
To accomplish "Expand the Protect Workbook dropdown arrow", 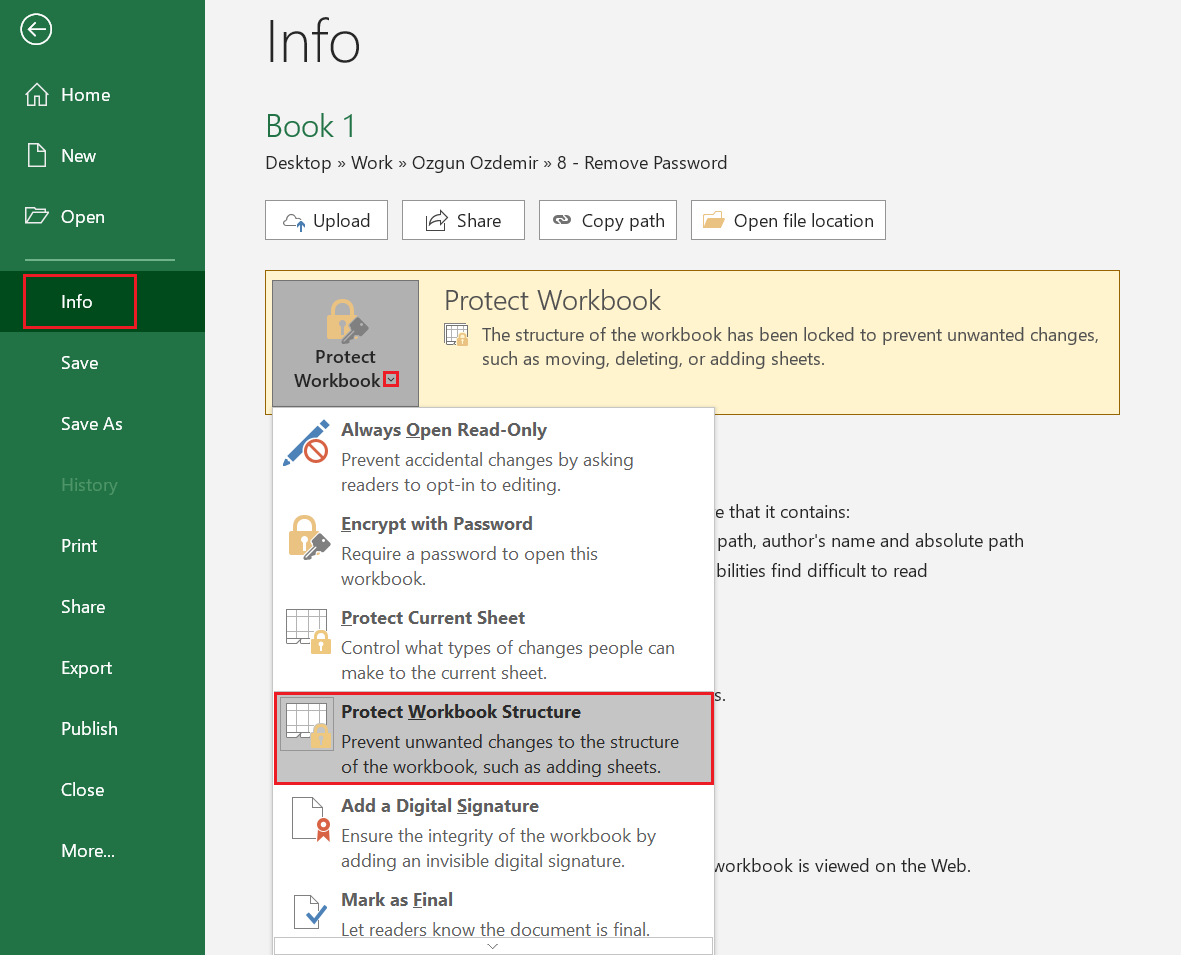I will tap(391, 380).
